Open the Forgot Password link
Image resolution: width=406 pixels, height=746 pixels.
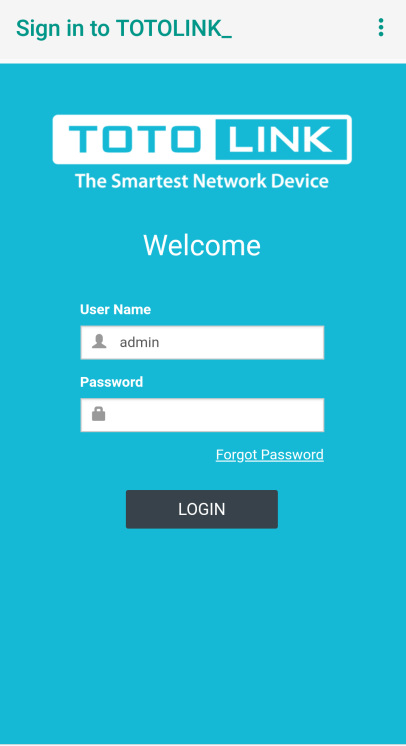click(x=269, y=454)
